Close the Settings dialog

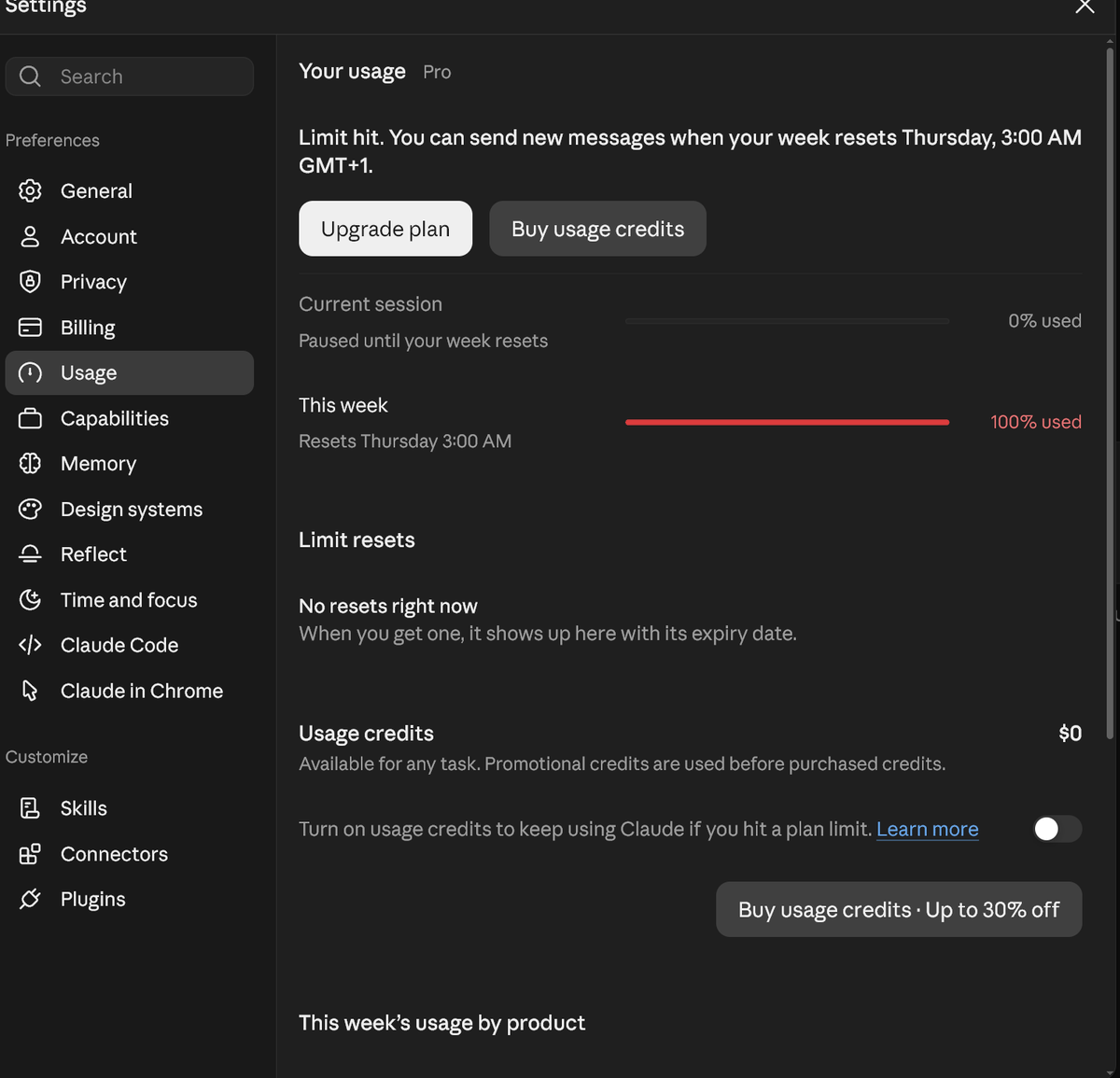1085,7
